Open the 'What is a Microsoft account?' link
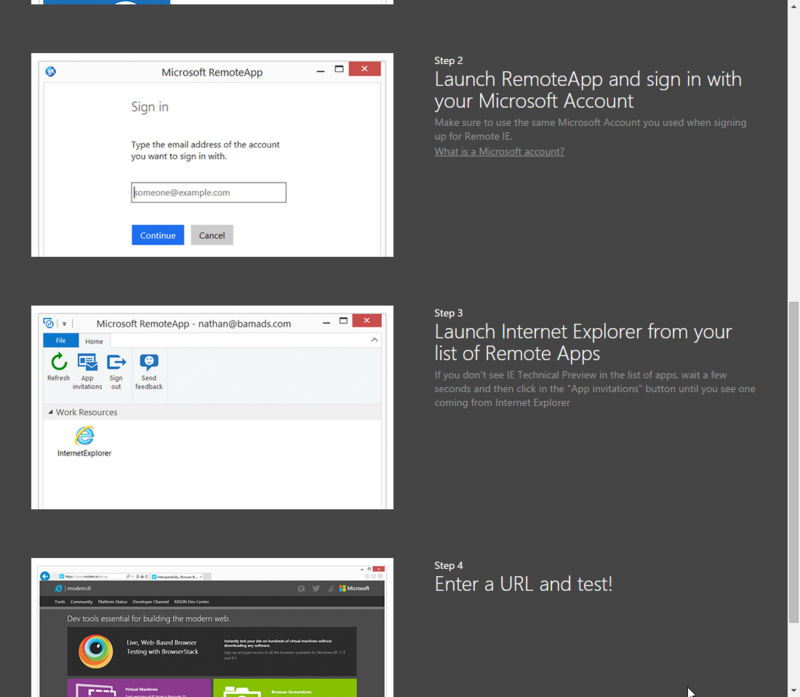The image size is (800, 697). (499, 152)
